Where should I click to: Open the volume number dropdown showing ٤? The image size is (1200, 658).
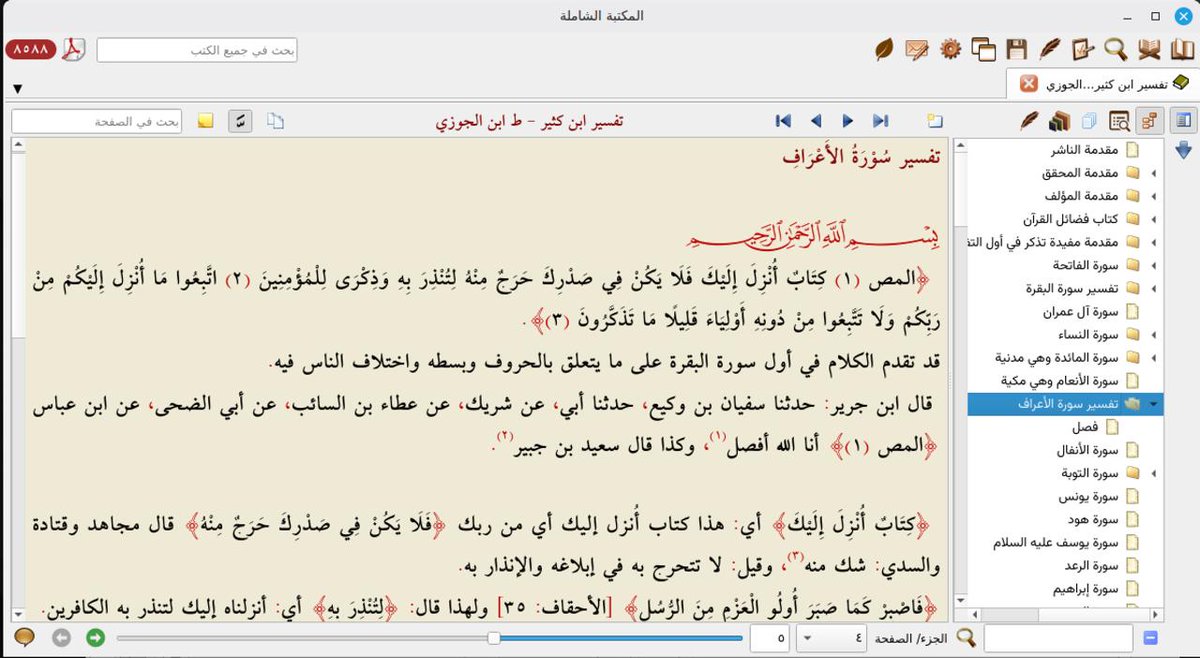click(833, 637)
